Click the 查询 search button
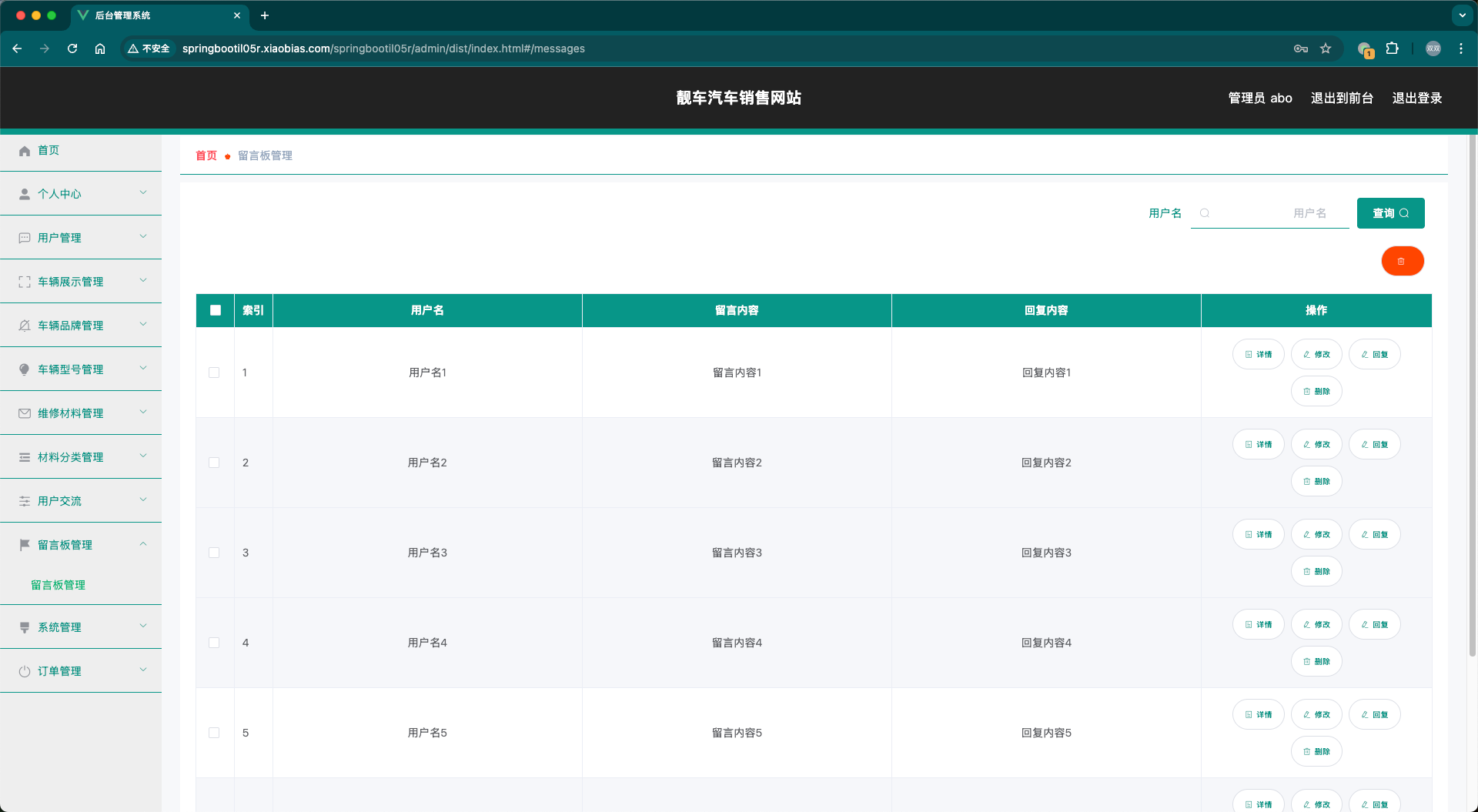The height and width of the screenshot is (812, 1478). tap(1390, 213)
